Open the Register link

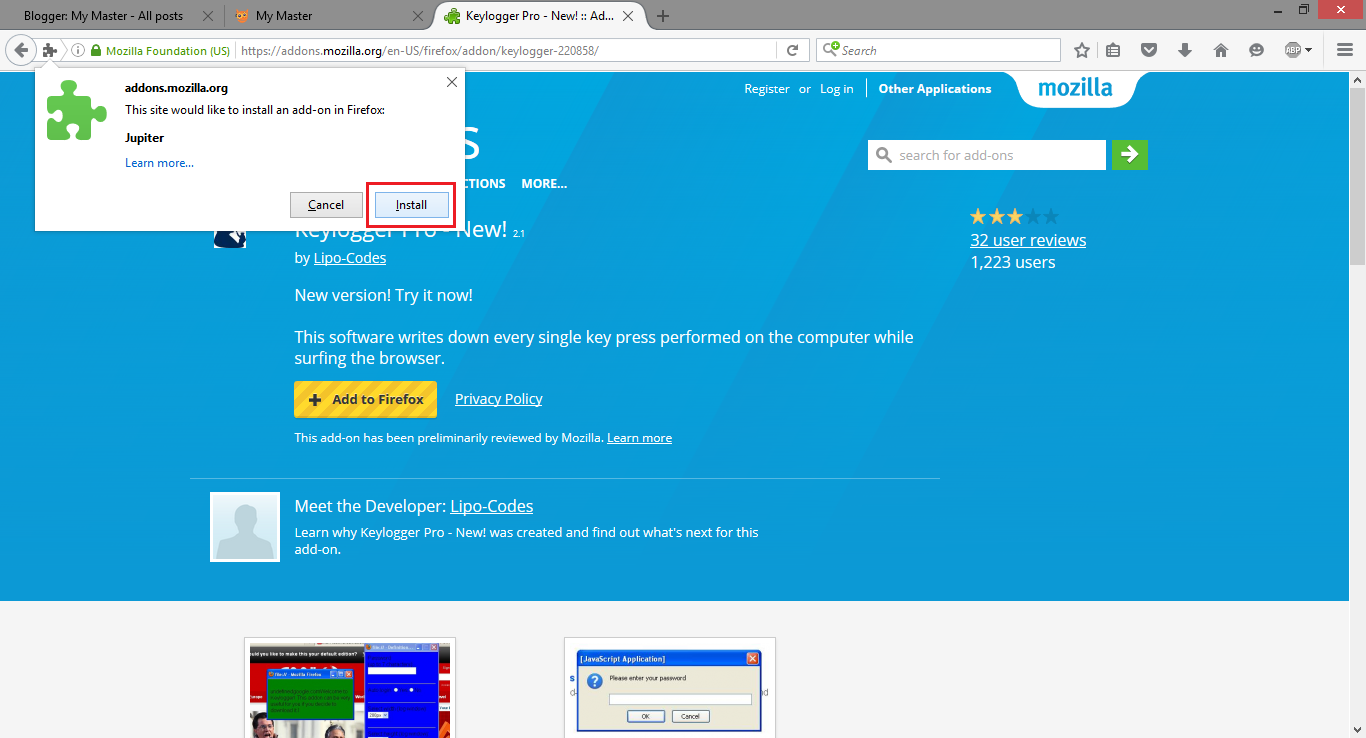point(767,89)
